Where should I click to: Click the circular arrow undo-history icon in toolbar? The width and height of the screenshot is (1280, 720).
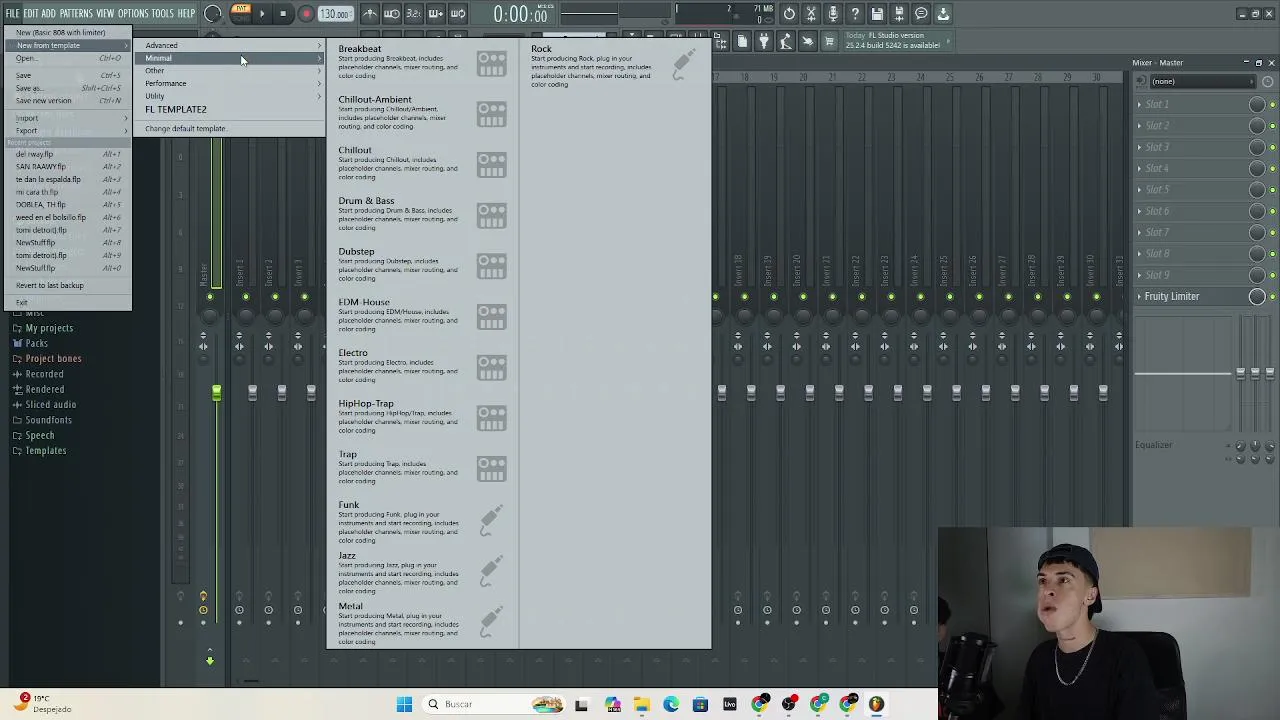(789, 14)
